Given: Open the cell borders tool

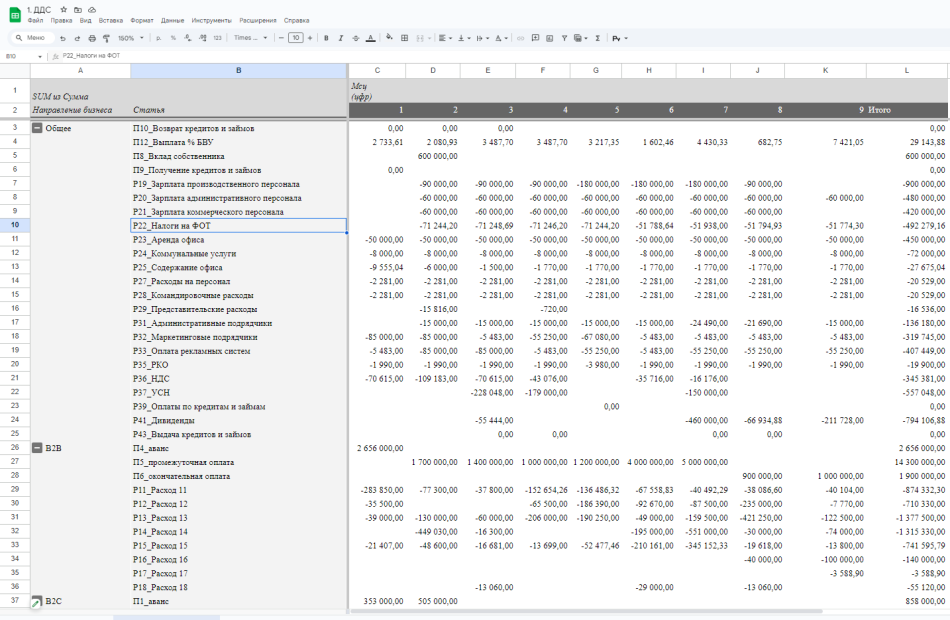Looking at the screenshot, I should (x=404, y=38).
